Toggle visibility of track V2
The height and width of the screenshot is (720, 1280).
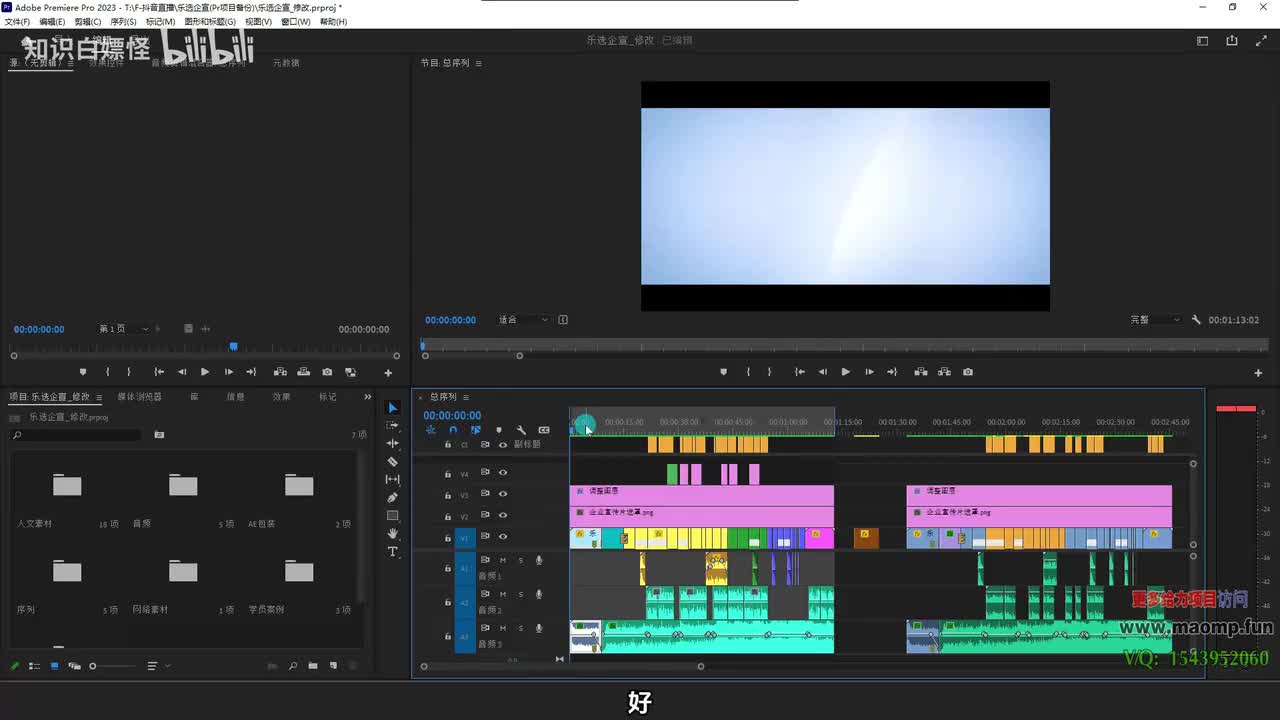503,516
